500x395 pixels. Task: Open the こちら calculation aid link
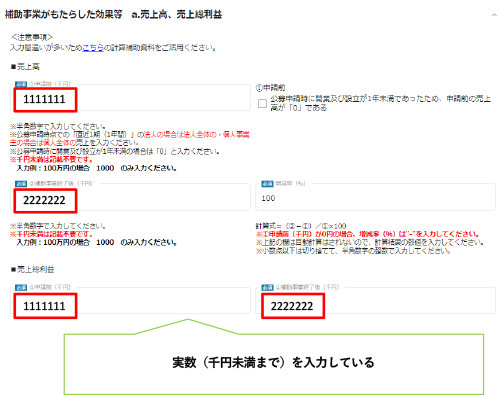pyautogui.click(x=93, y=48)
